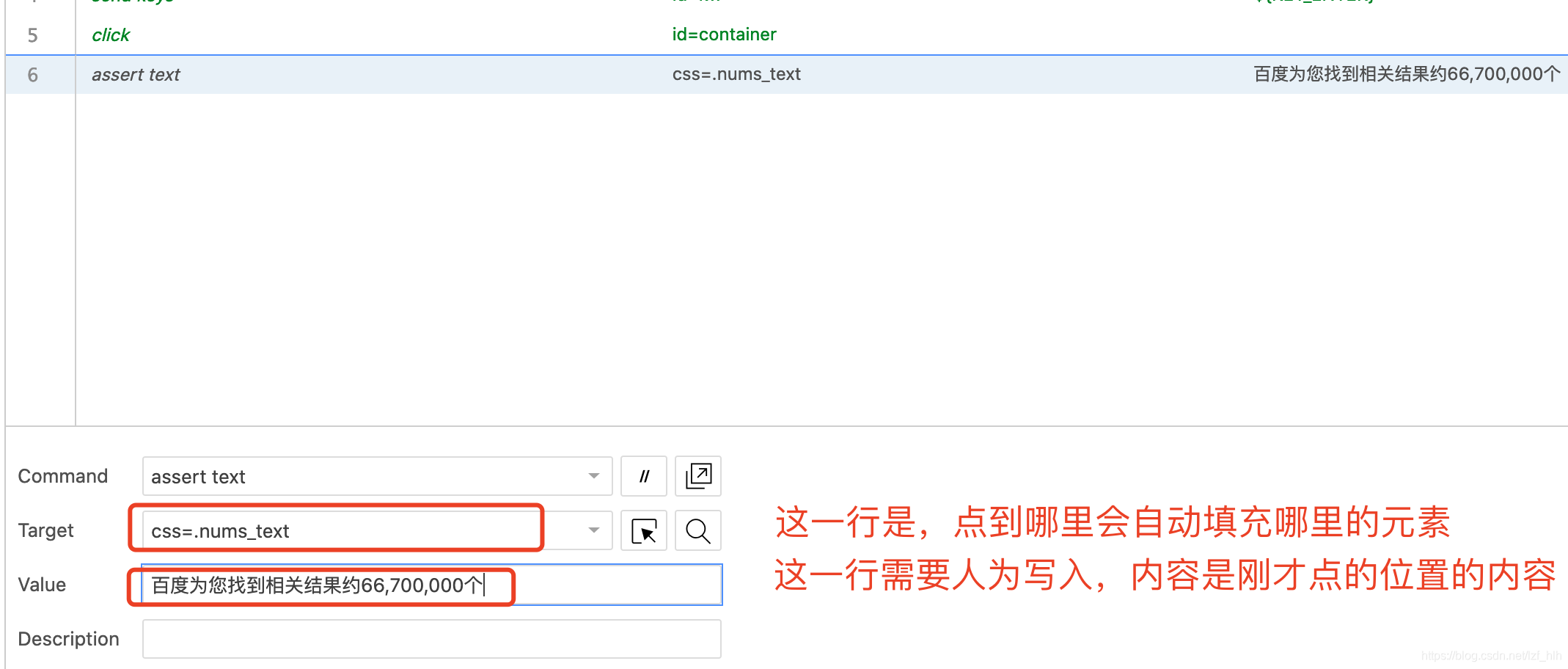1568x669 pixels.
Task: Click inside the Description input field
Action: [431, 638]
